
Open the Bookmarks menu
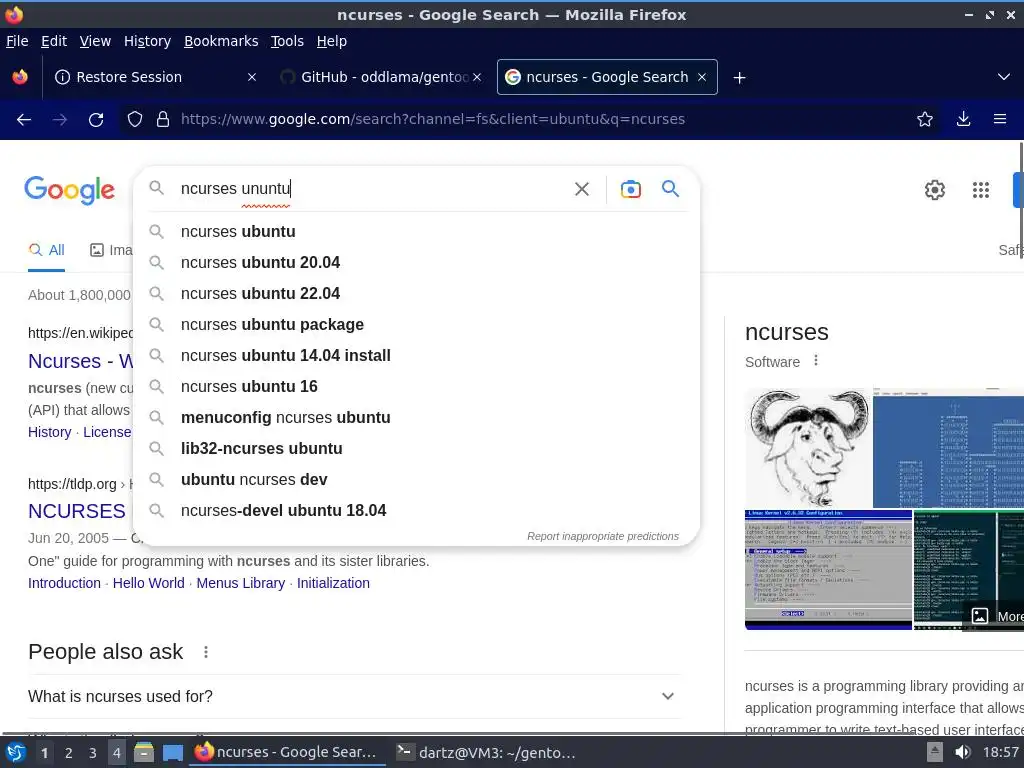point(221,41)
